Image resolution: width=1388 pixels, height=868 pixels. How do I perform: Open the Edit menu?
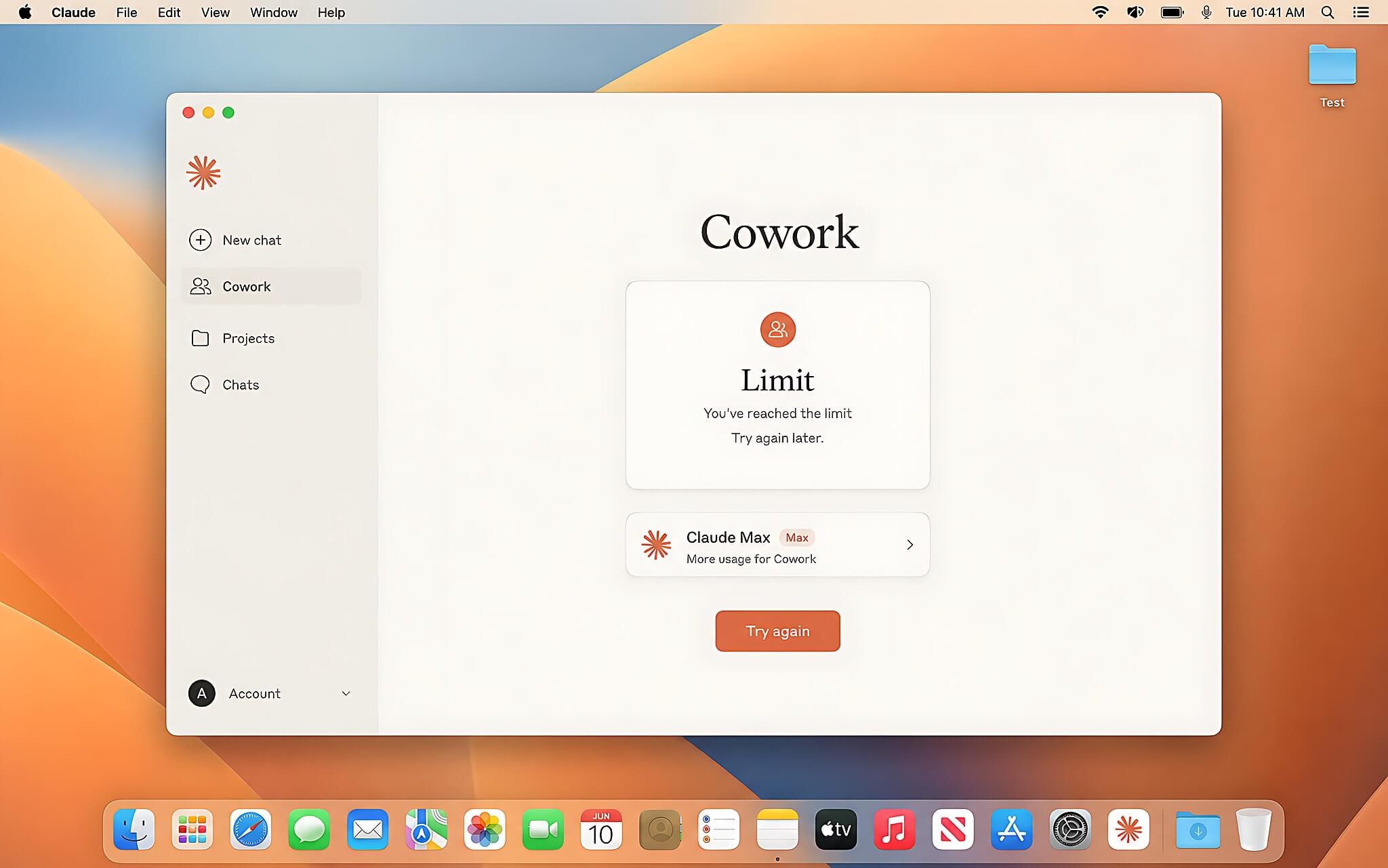click(x=169, y=12)
